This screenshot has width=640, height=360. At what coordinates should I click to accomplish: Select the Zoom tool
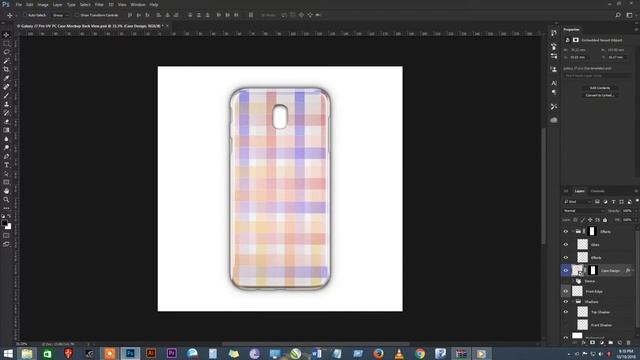pos(6,200)
